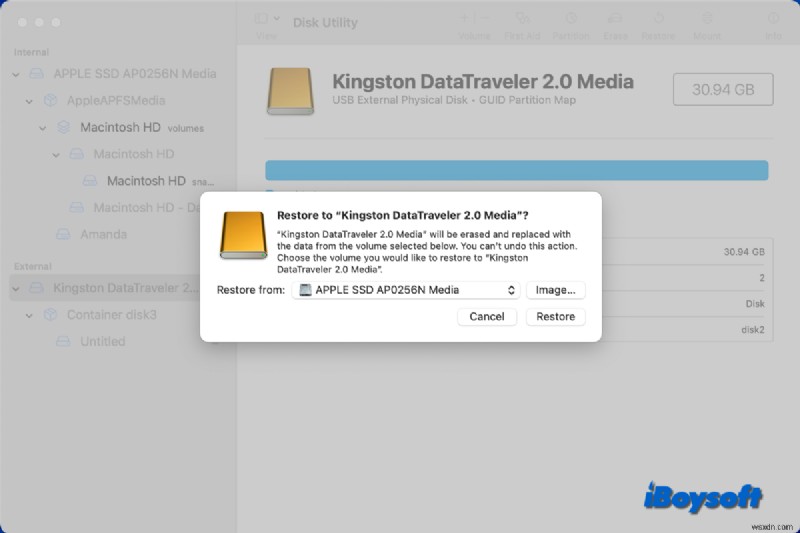Click the Restore toolbar icon
800x533 pixels.
click(x=658, y=19)
